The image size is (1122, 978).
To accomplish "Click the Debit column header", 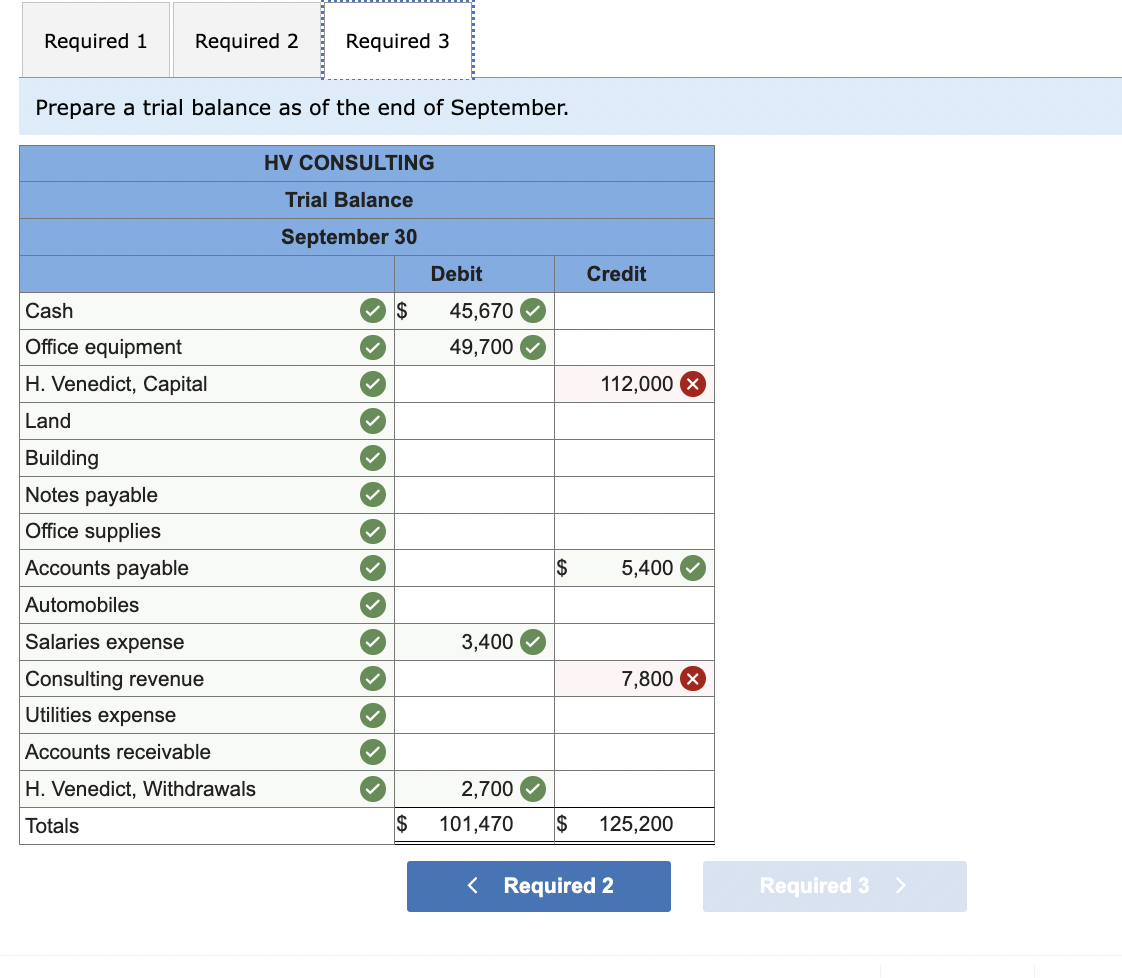I will point(457,274).
